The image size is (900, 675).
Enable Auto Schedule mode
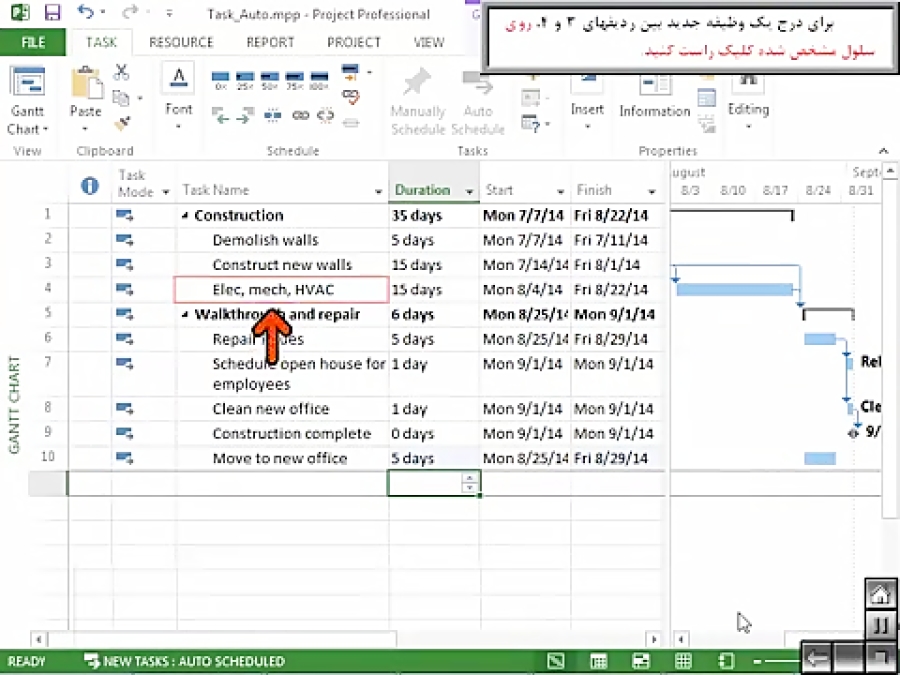[479, 100]
